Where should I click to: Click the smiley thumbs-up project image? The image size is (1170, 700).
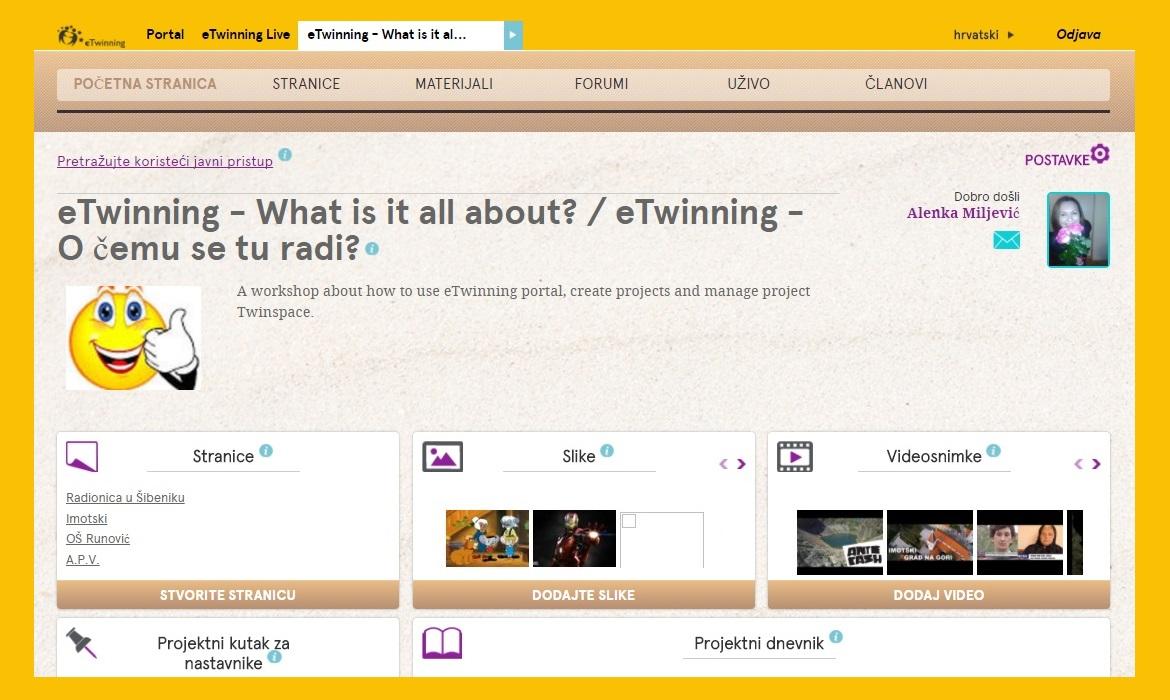click(x=134, y=337)
